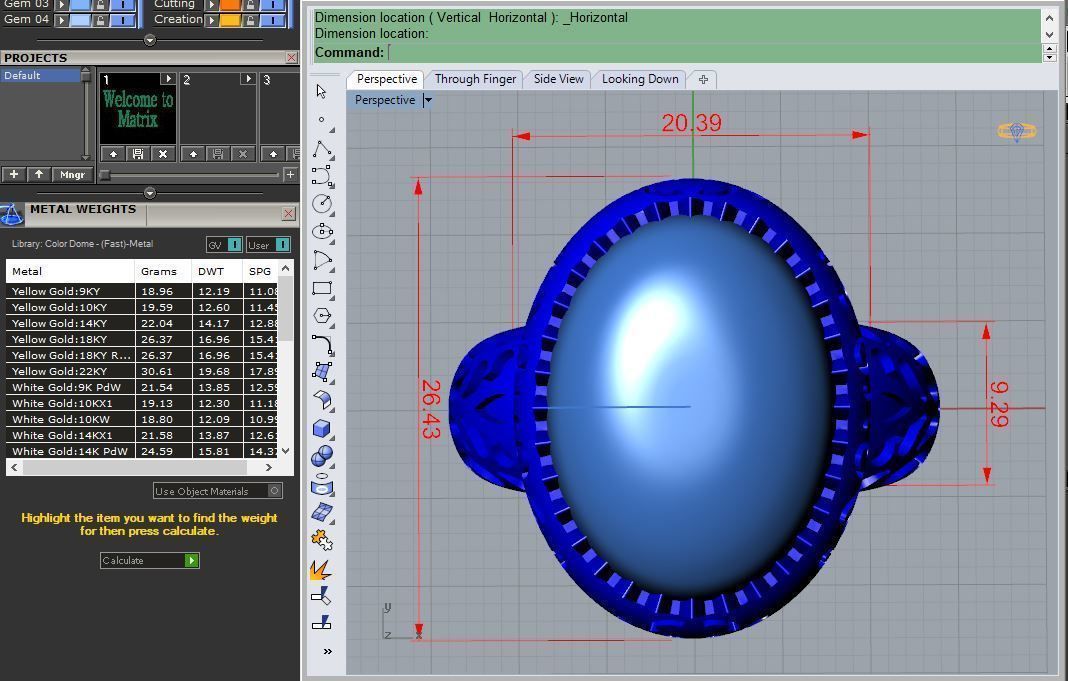
Task: Close the Metal Weights panel
Action: click(x=288, y=214)
